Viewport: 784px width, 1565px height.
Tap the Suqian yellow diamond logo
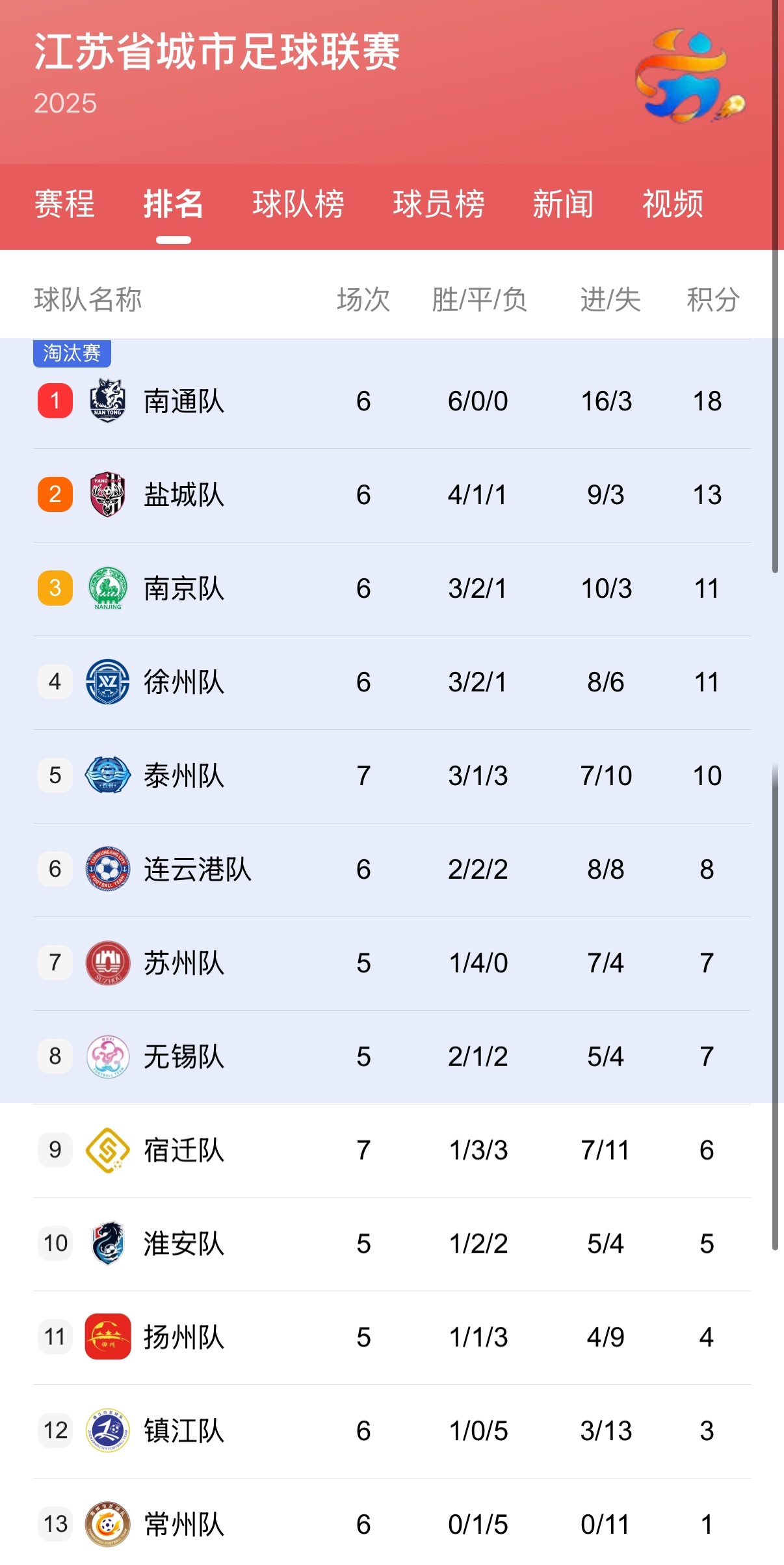pos(107,1150)
